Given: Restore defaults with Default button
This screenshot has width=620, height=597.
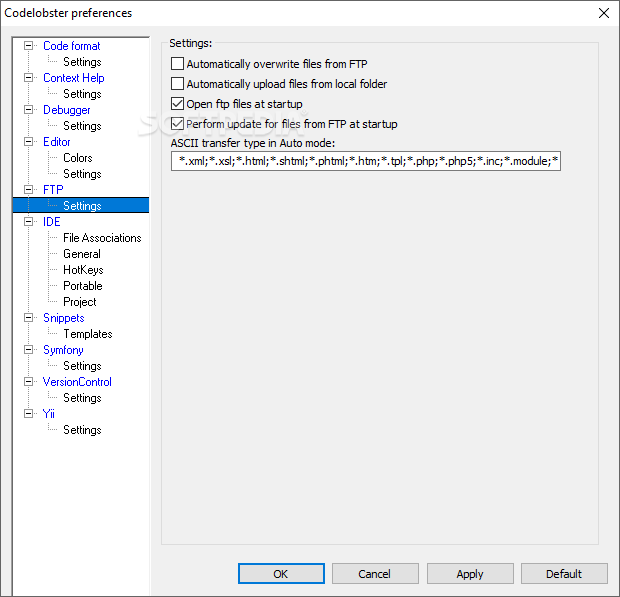Looking at the screenshot, I should [564, 574].
